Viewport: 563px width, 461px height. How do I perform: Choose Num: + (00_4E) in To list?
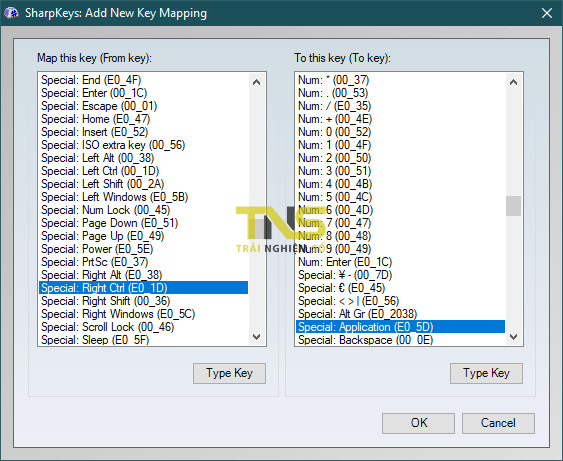[400, 119]
